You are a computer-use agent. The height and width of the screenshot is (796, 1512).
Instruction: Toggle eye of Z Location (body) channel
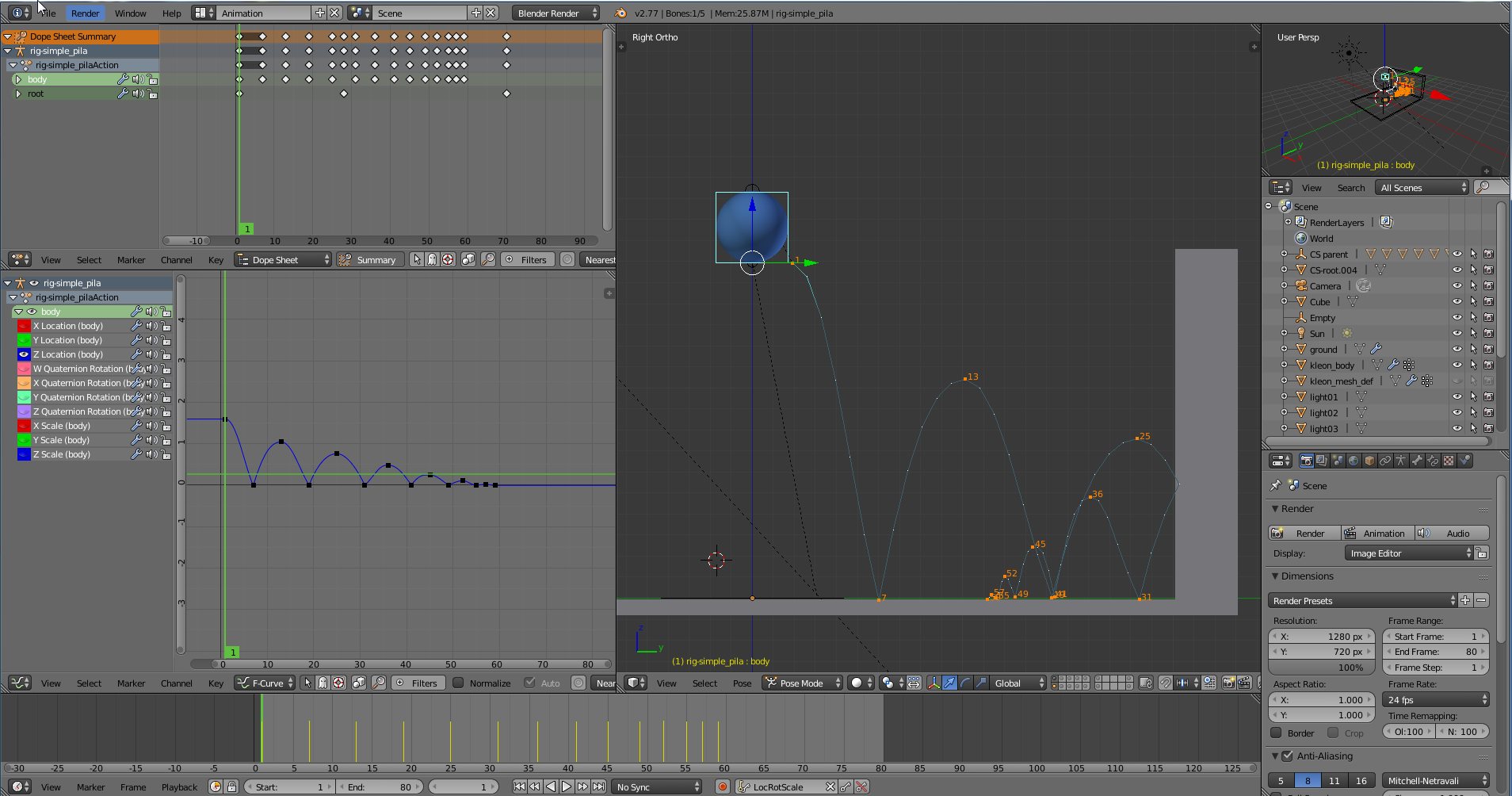point(24,354)
